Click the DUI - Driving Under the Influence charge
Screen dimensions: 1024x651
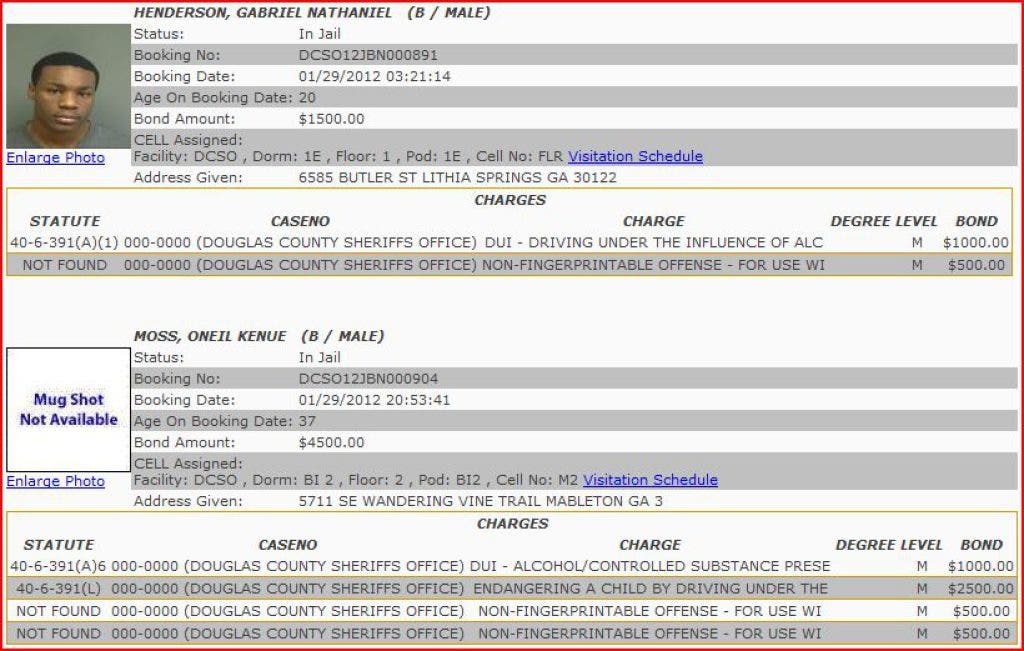point(653,243)
